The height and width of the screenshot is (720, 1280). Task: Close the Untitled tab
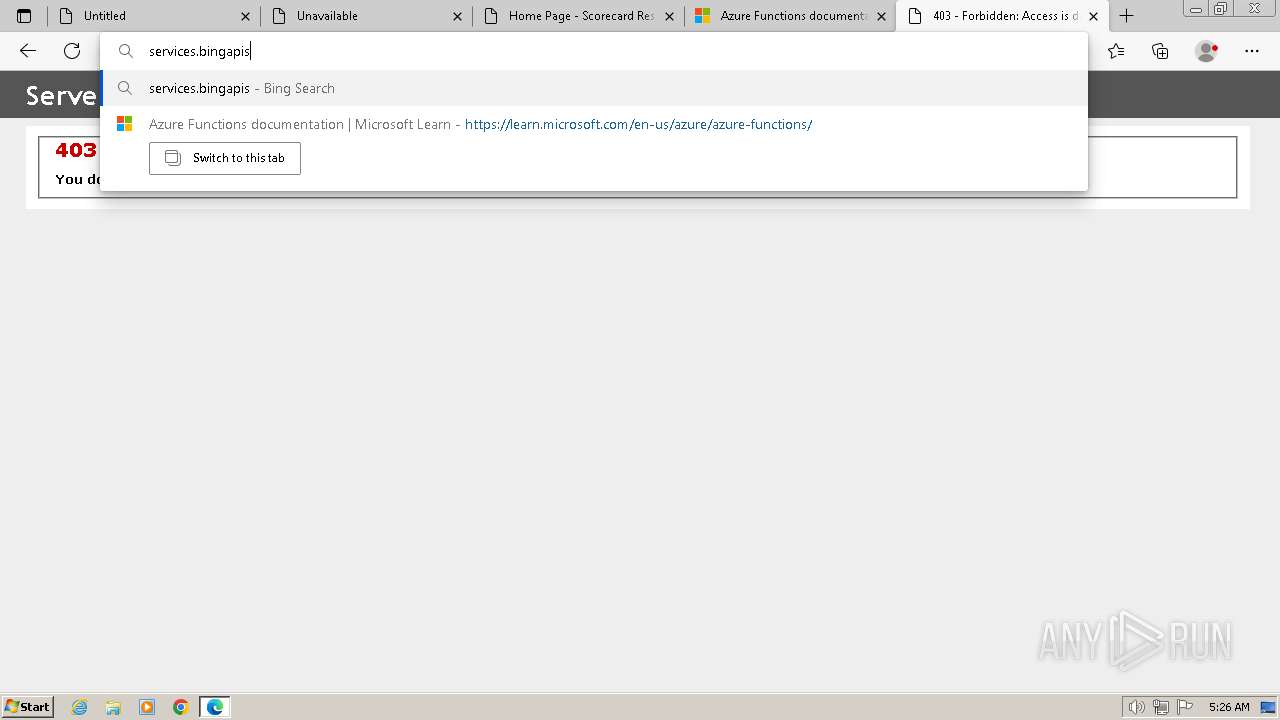tap(246, 16)
